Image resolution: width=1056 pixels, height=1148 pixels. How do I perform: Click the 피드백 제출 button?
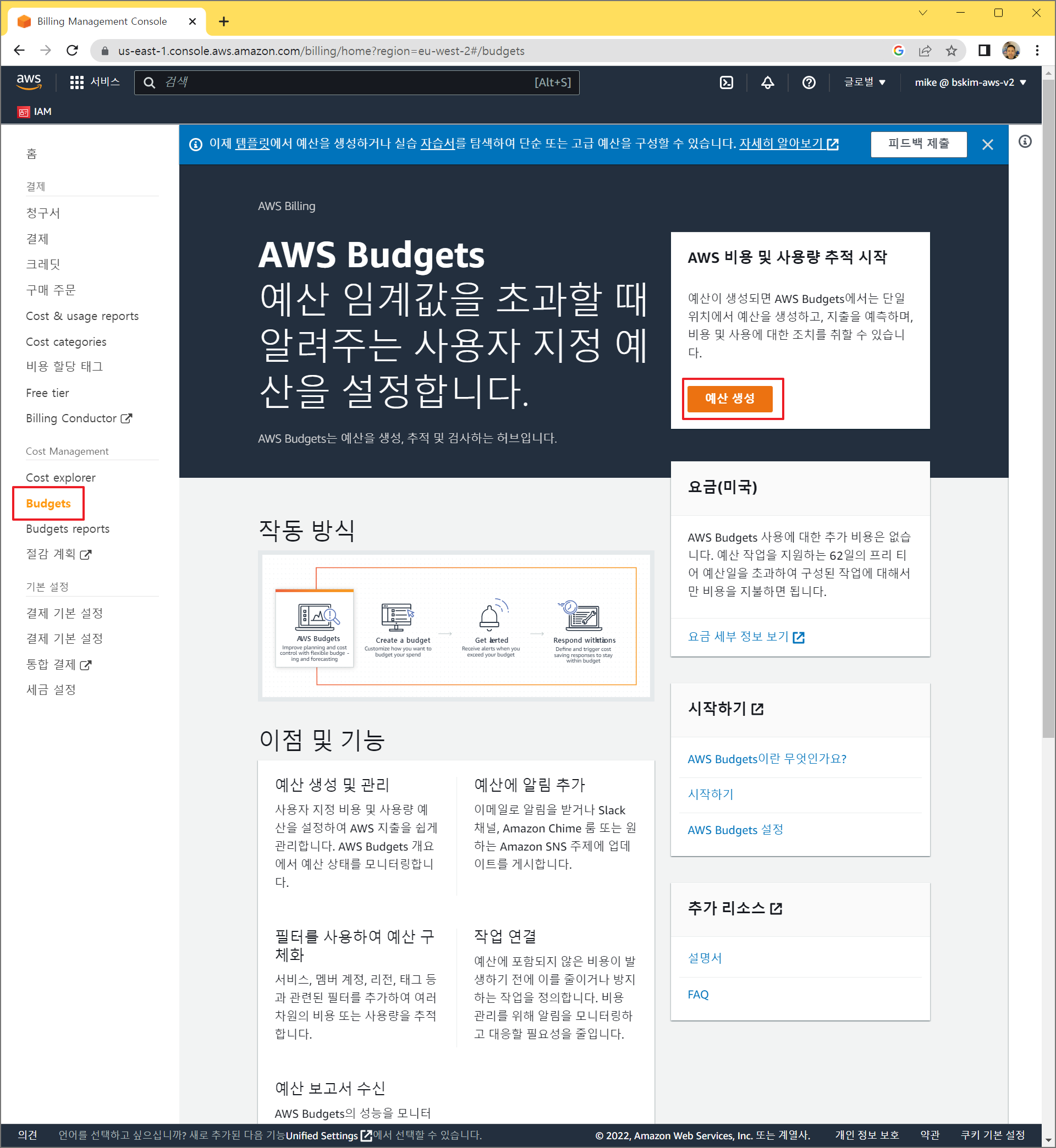[919, 144]
